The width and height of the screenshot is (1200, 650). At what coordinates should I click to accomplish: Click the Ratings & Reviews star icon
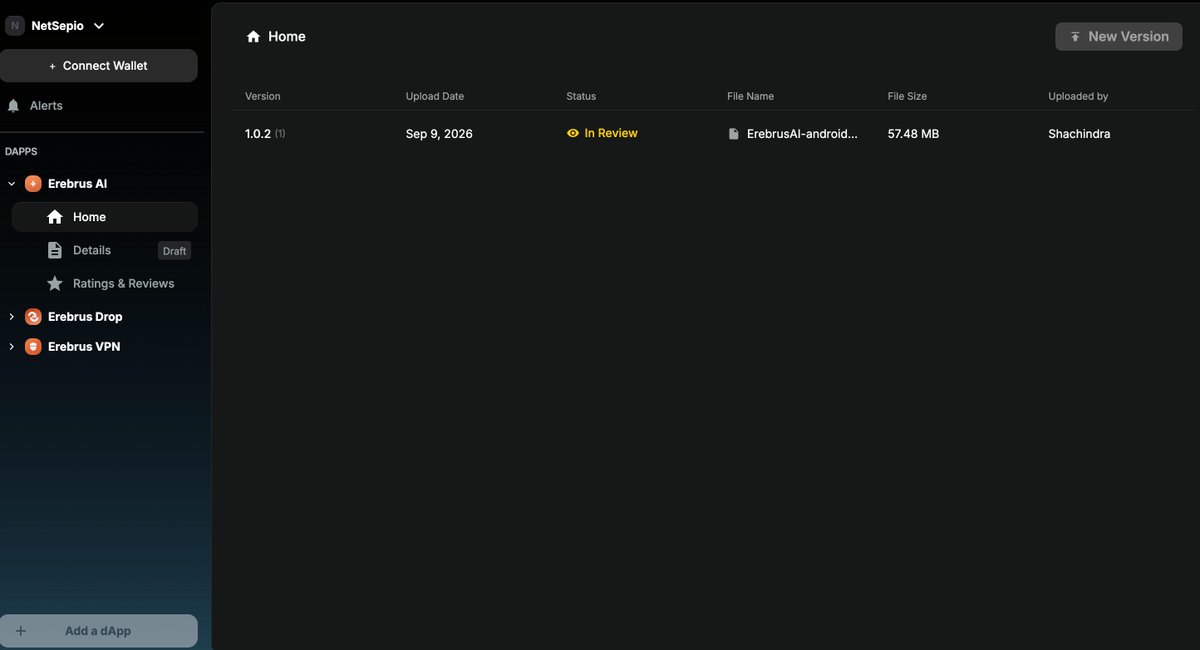(55, 284)
